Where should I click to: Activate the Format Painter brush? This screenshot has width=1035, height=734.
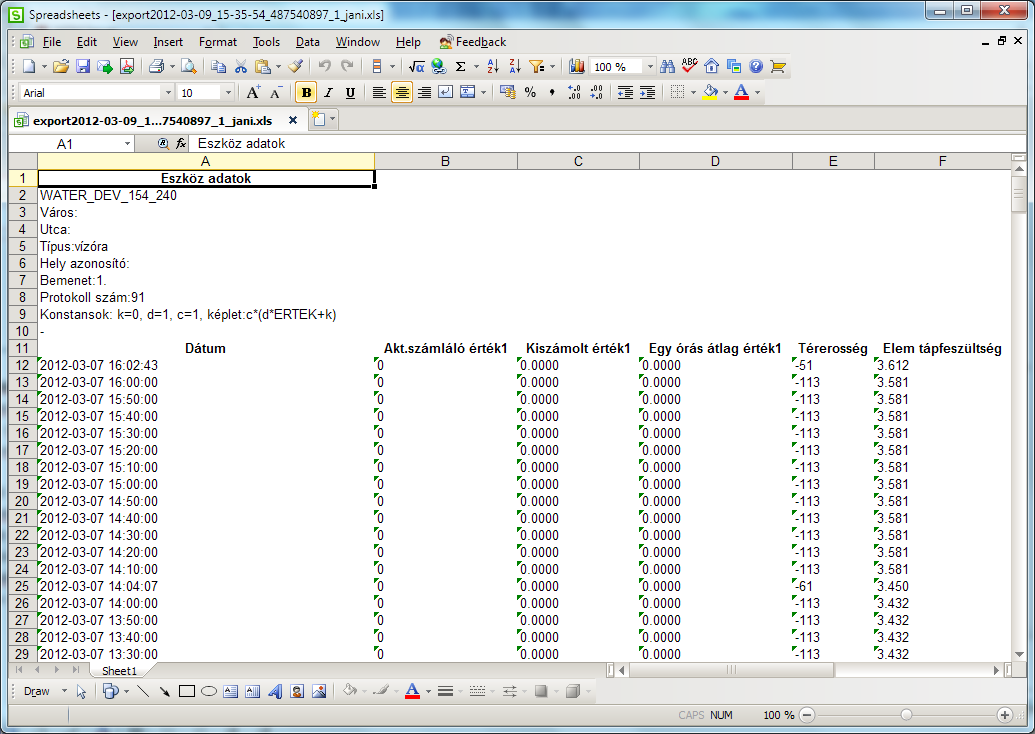coord(296,66)
